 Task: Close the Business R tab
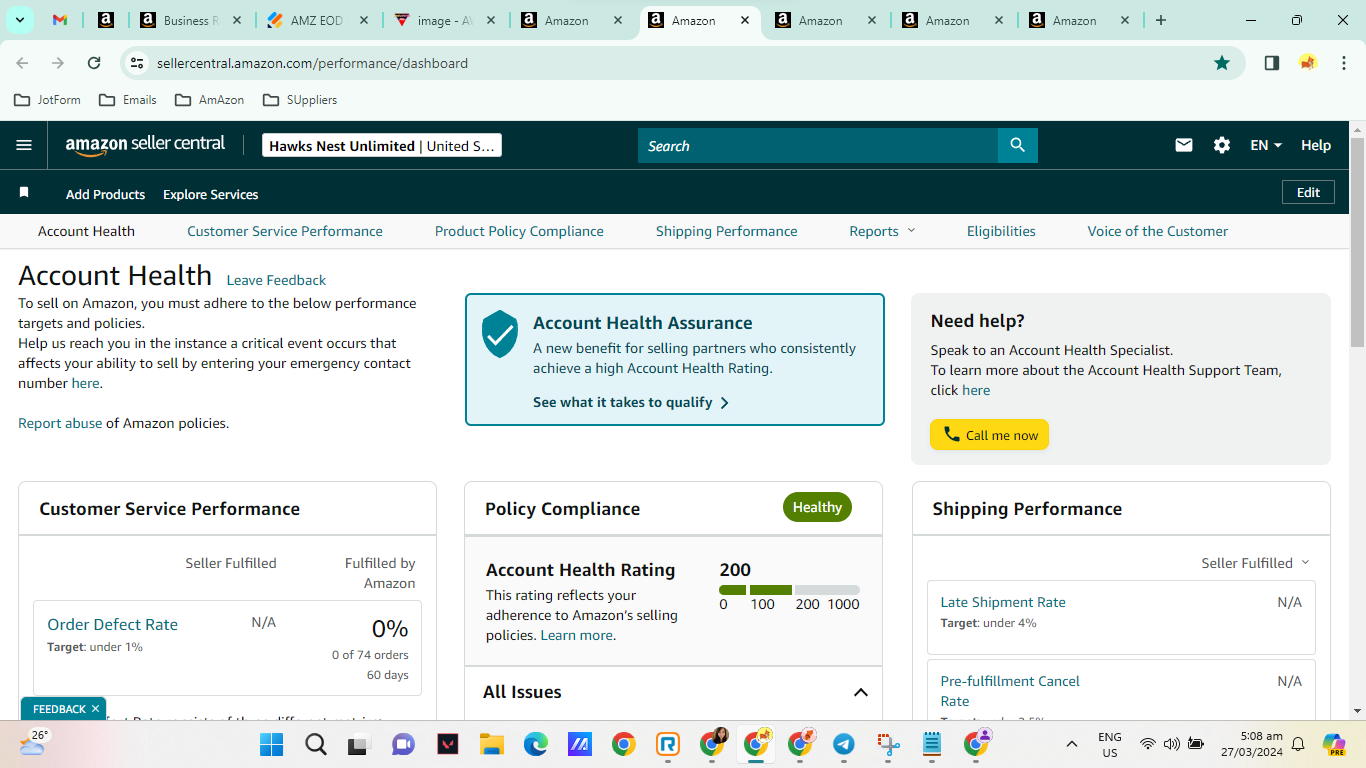tap(236, 20)
